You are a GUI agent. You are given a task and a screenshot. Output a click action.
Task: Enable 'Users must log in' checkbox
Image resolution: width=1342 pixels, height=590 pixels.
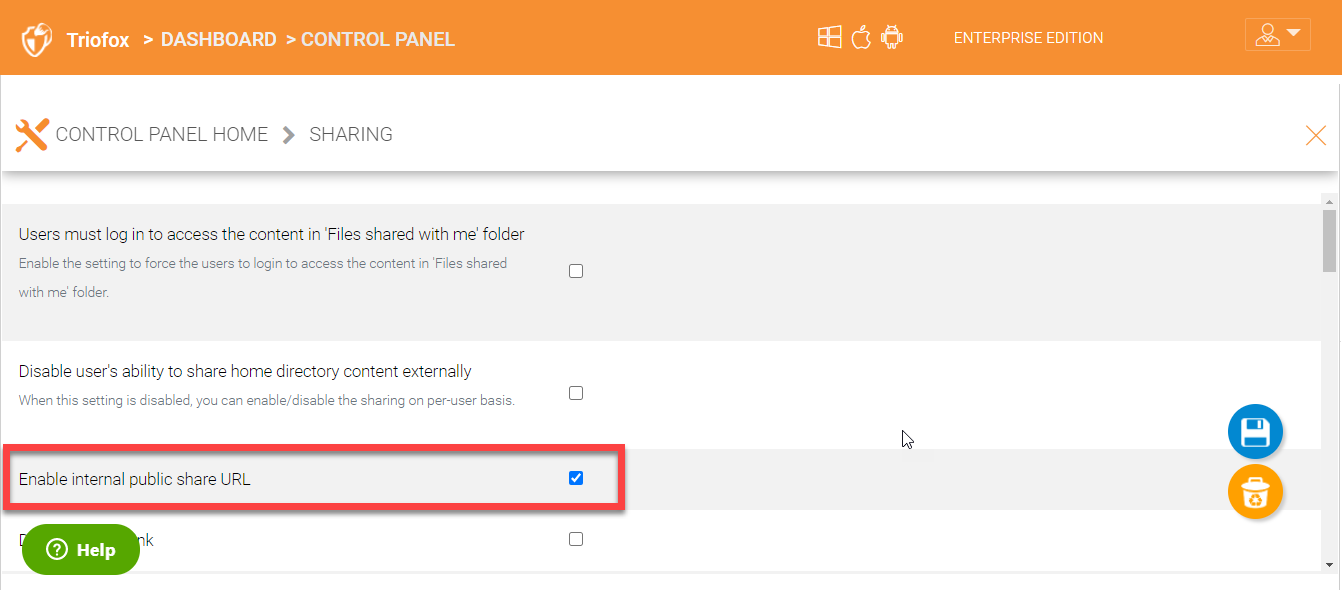point(576,271)
